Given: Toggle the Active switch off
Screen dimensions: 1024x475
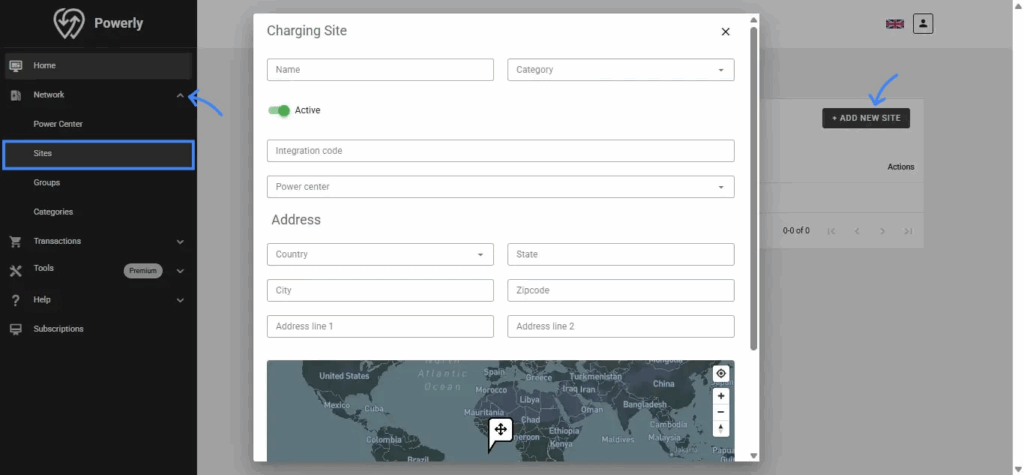Looking at the screenshot, I should pyautogui.click(x=279, y=111).
